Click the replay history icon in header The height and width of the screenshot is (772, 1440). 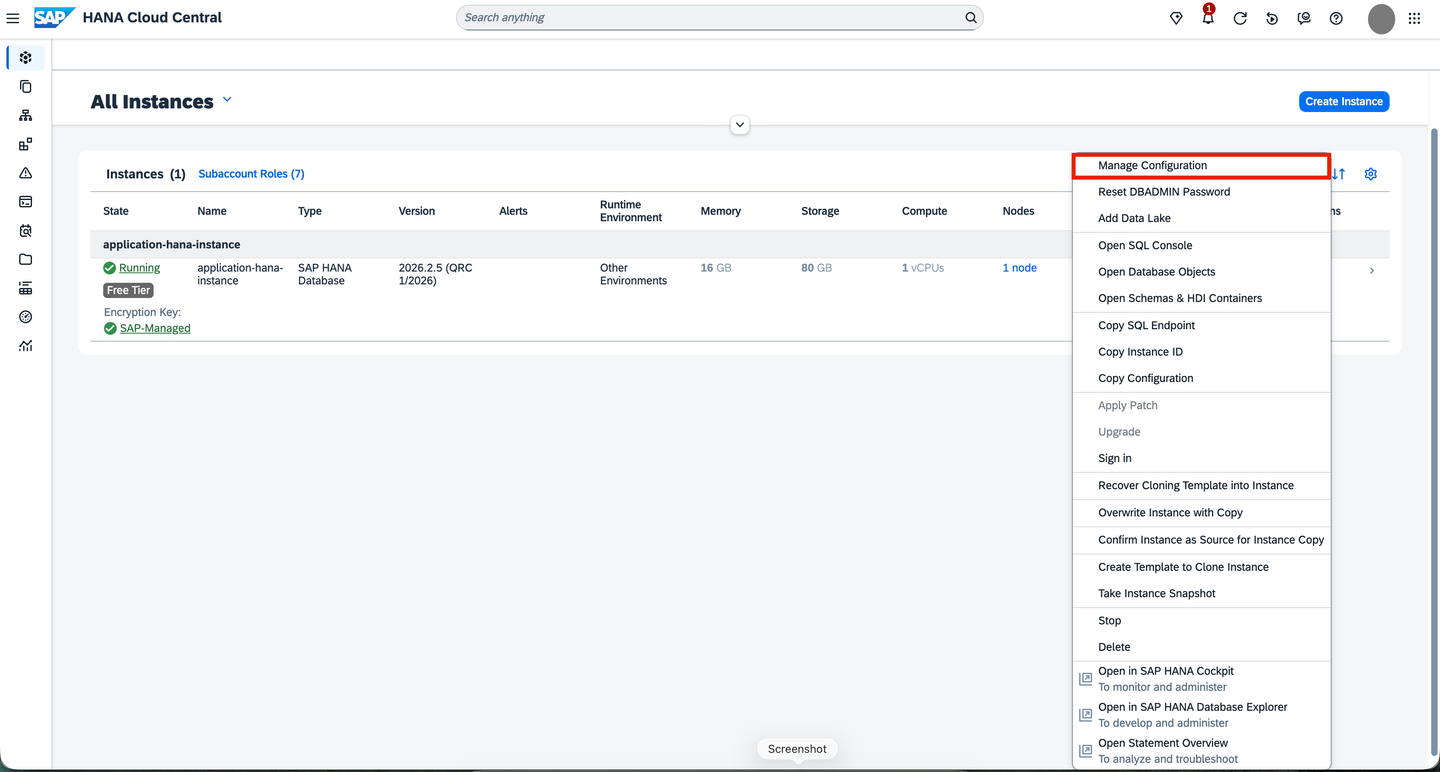pyautogui.click(x=1272, y=18)
